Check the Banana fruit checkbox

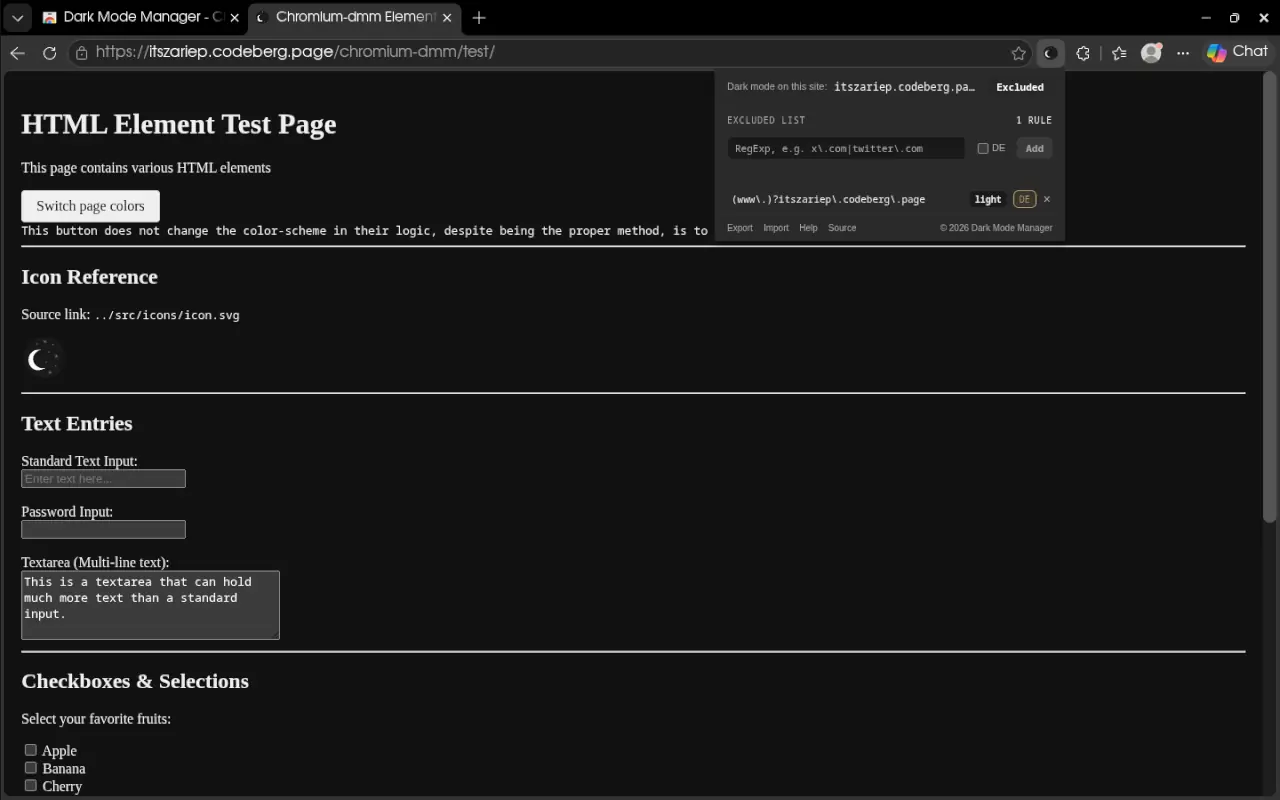[31, 768]
